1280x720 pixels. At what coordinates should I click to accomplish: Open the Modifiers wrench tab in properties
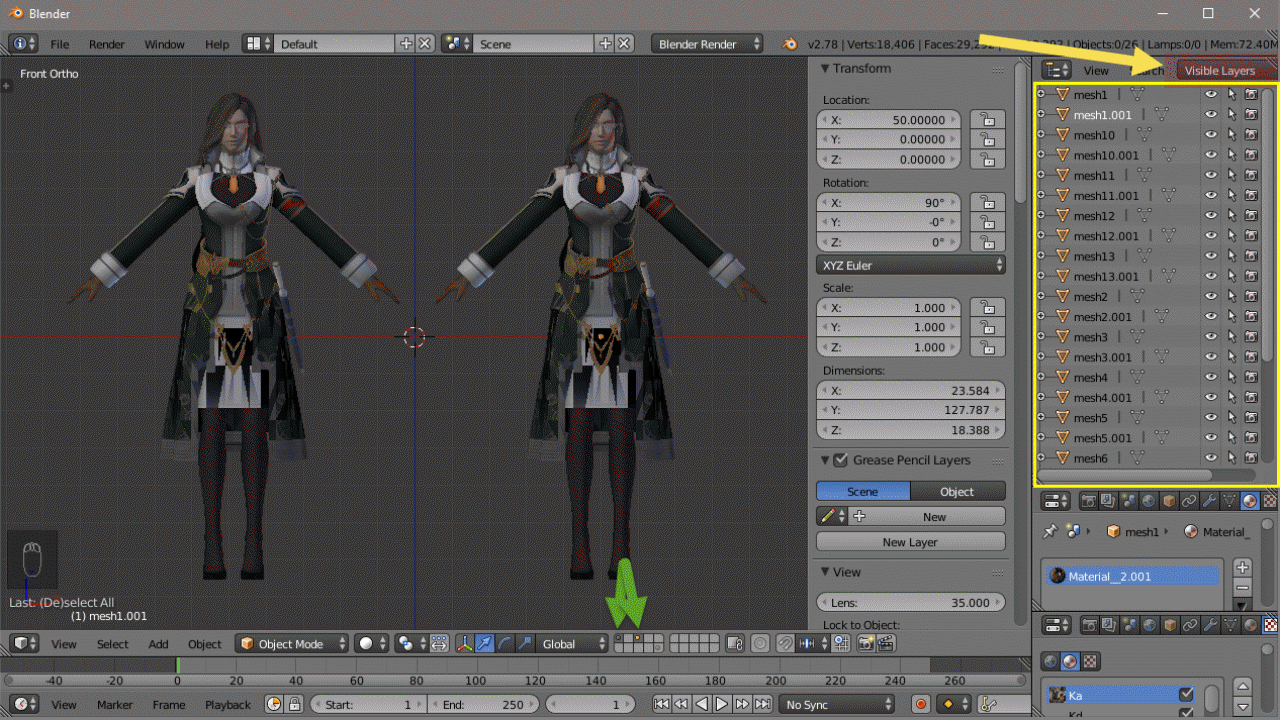point(1209,501)
